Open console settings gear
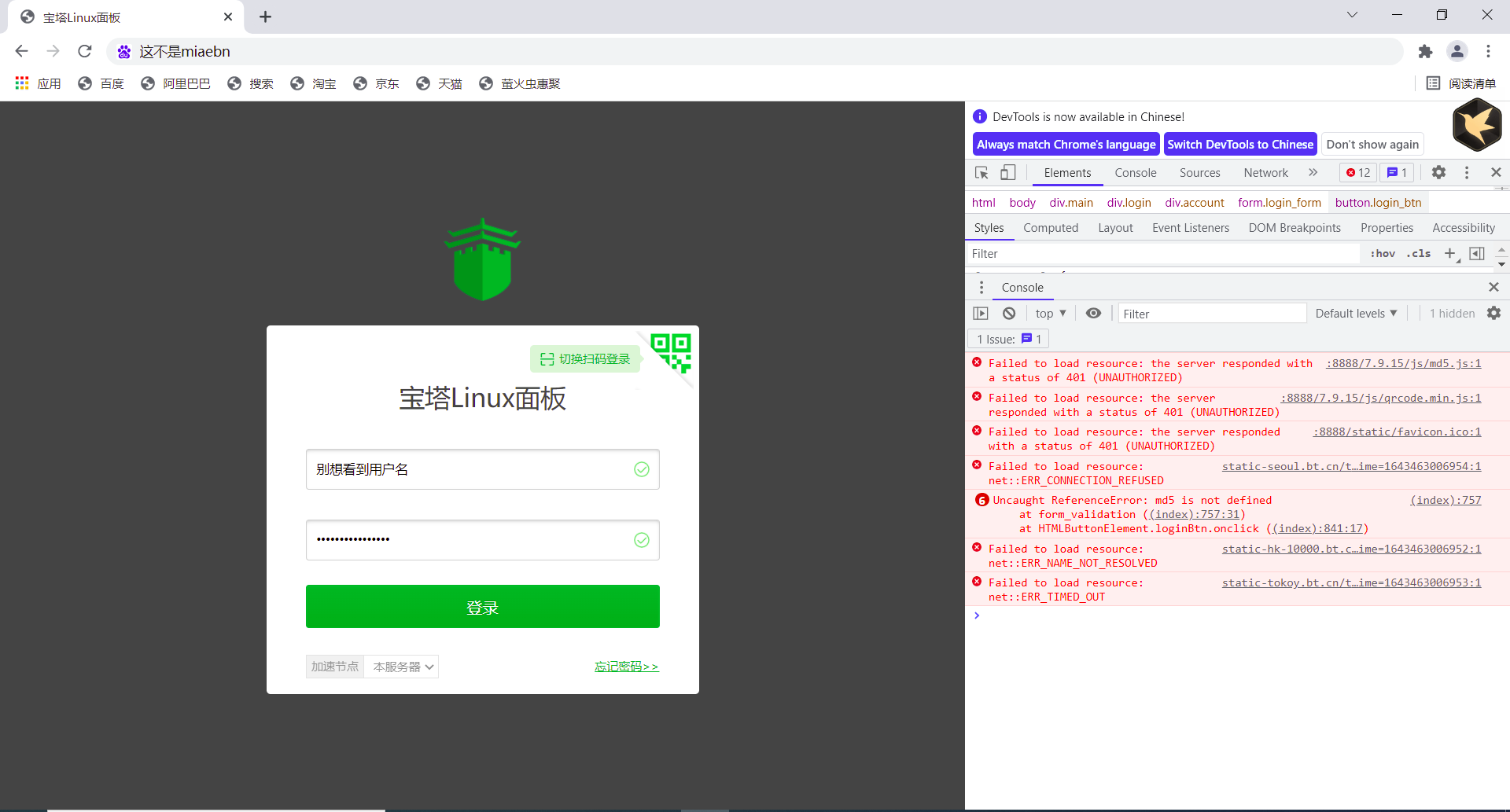The image size is (1510, 812). pos(1493,313)
